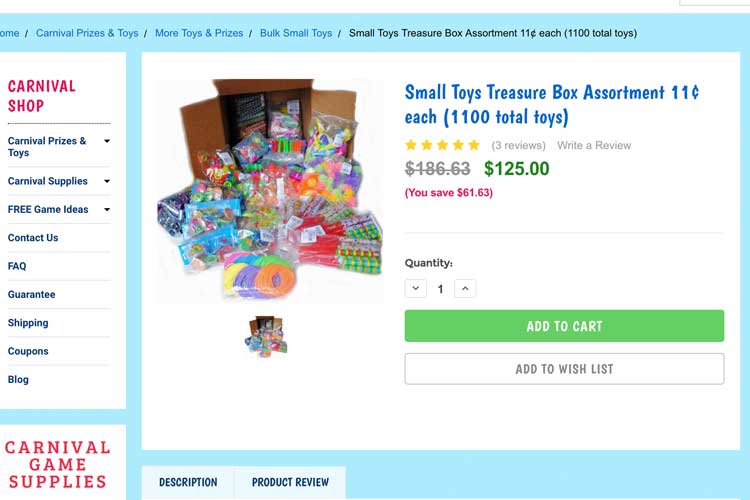Image resolution: width=750 pixels, height=500 pixels.
Task: Open the Product Review tab
Action: (x=290, y=482)
